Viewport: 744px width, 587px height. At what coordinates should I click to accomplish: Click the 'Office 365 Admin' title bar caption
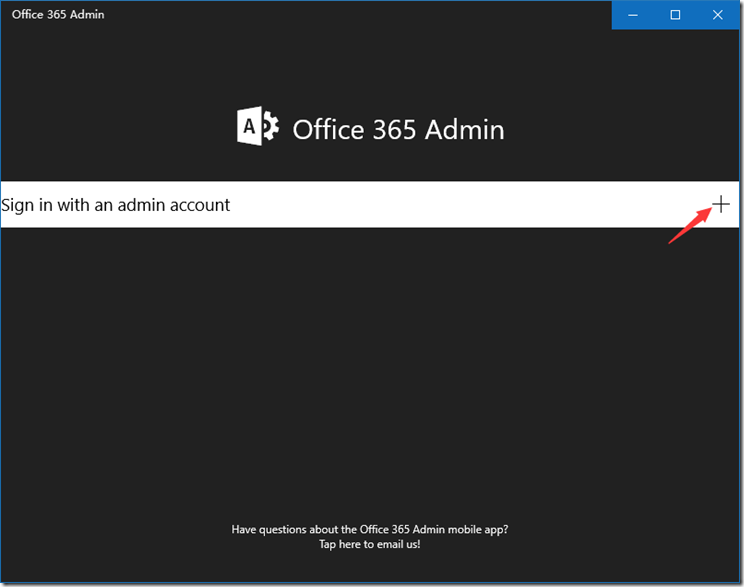tap(58, 15)
